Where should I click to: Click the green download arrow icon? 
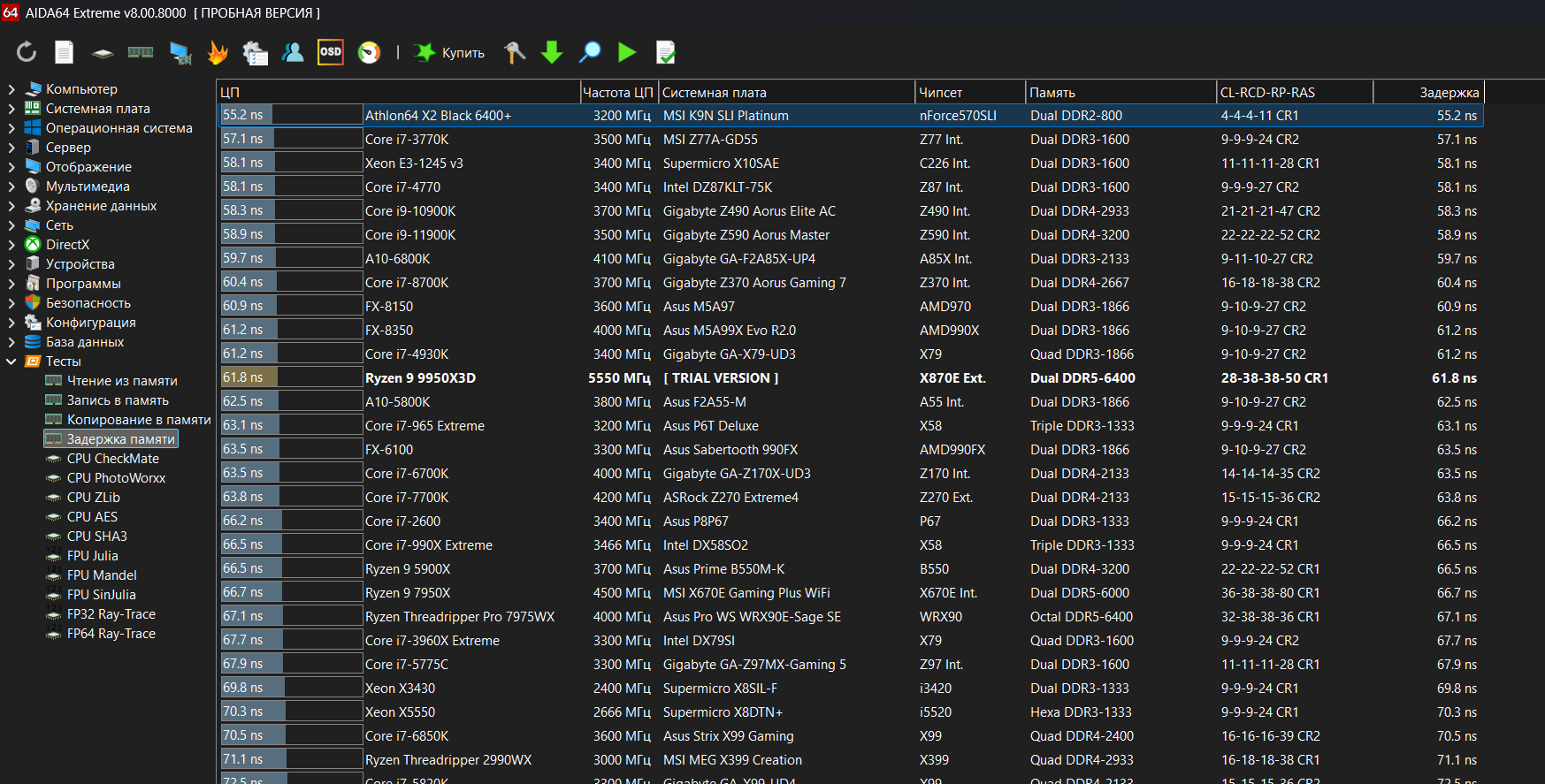tap(552, 53)
